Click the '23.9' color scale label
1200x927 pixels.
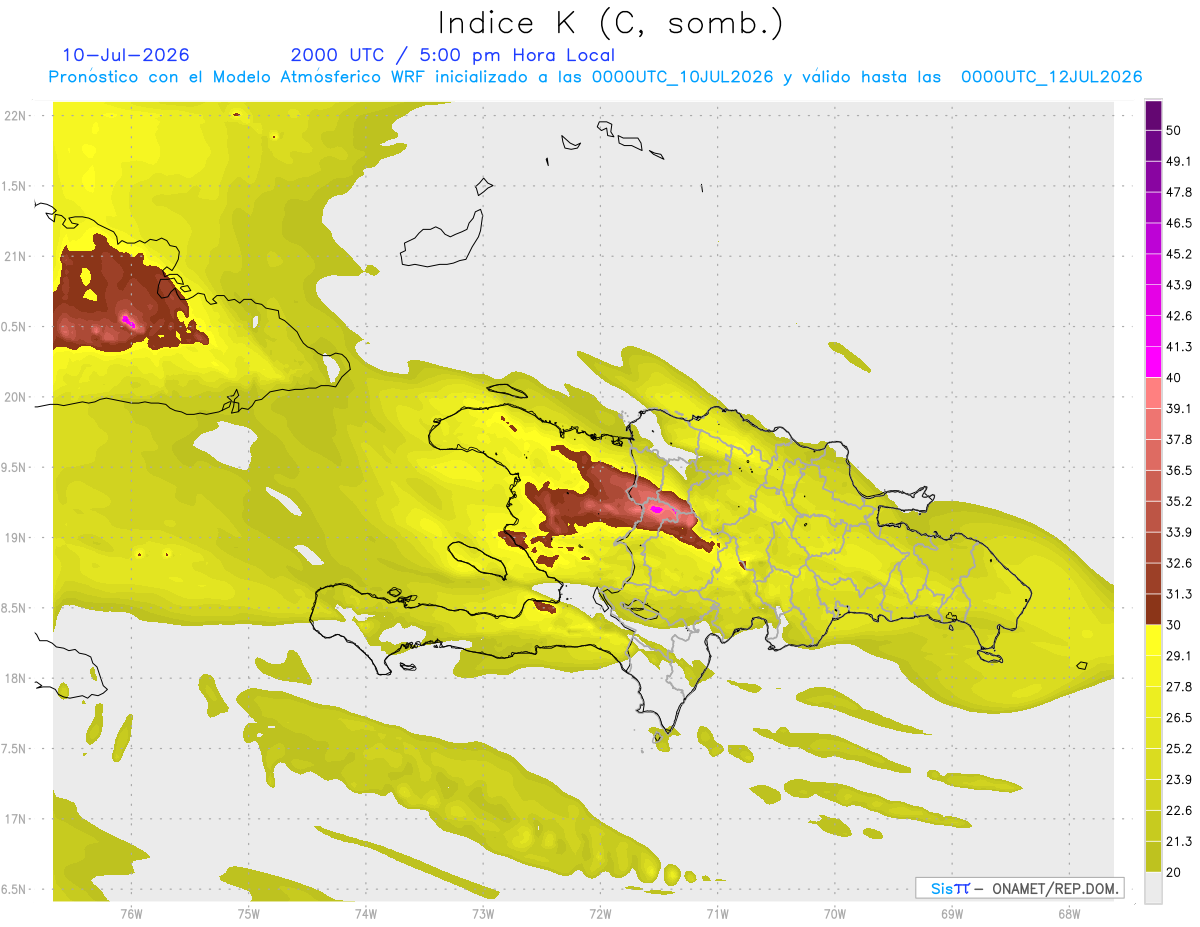tap(1180, 779)
